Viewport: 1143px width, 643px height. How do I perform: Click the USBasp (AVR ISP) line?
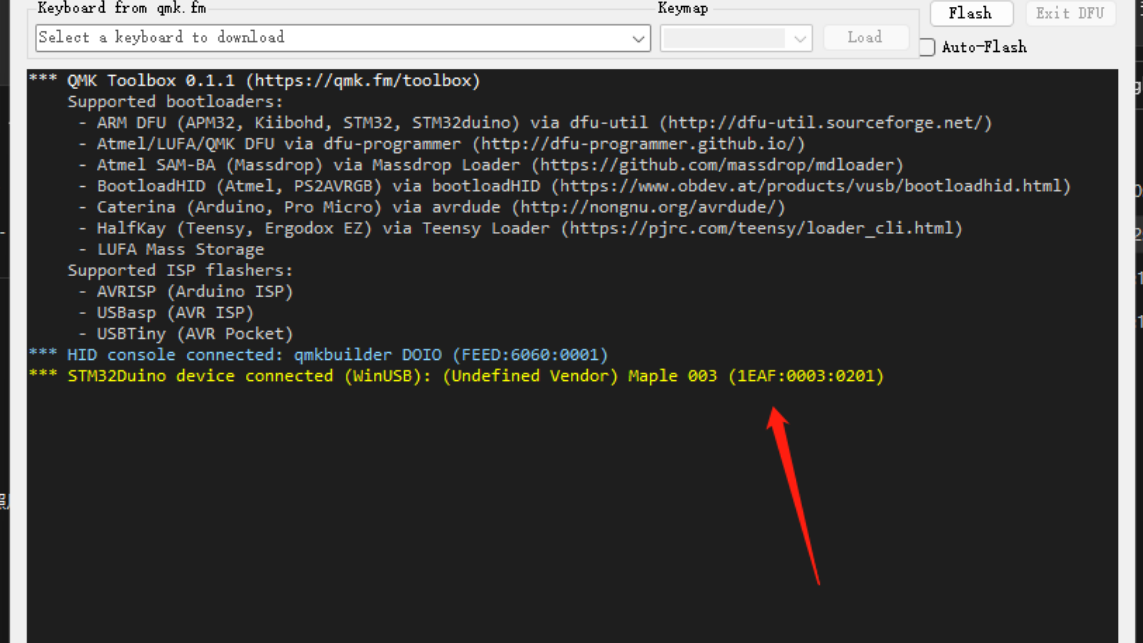(165, 313)
